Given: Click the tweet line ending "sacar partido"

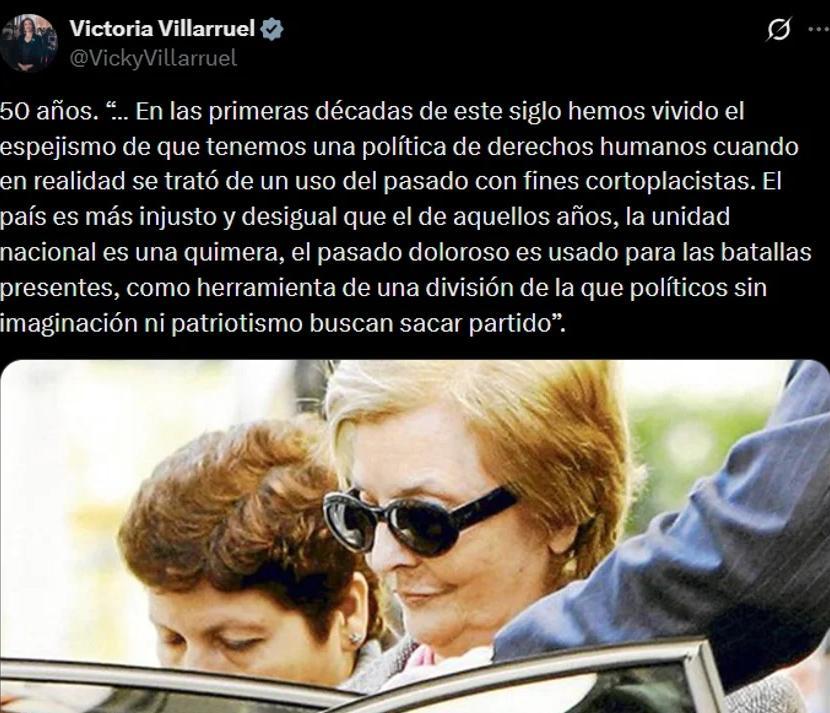Looking at the screenshot, I should (283, 323).
